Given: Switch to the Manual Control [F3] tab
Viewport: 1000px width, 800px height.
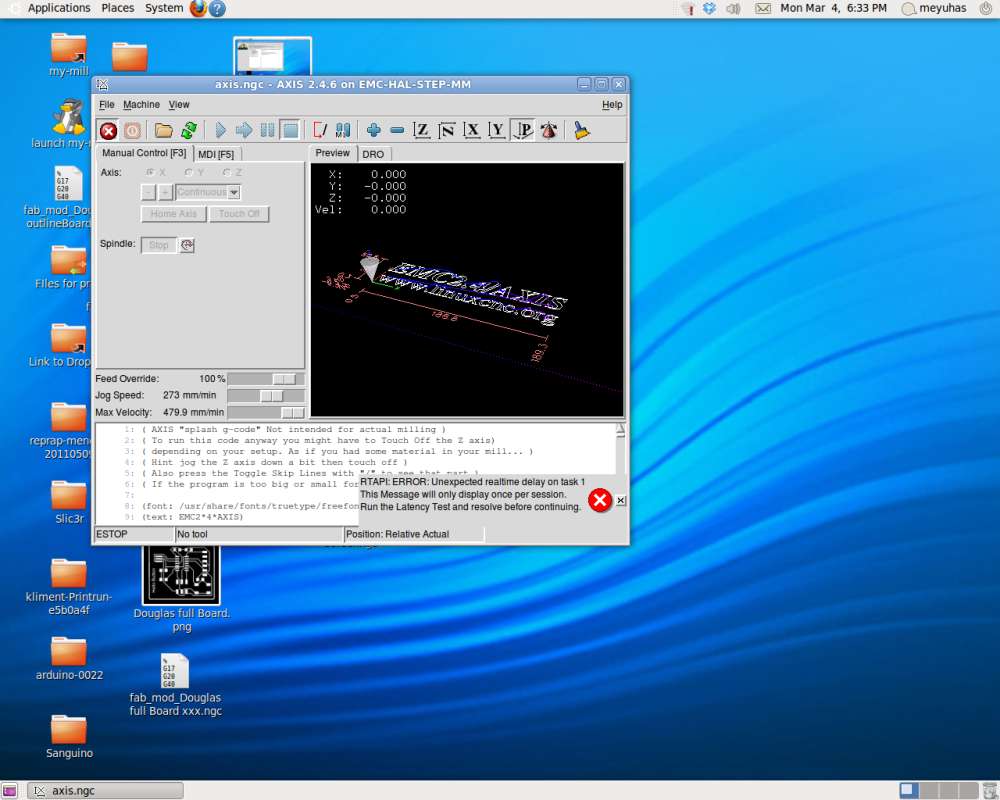Looking at the screenshot, I should pos(144,153).
